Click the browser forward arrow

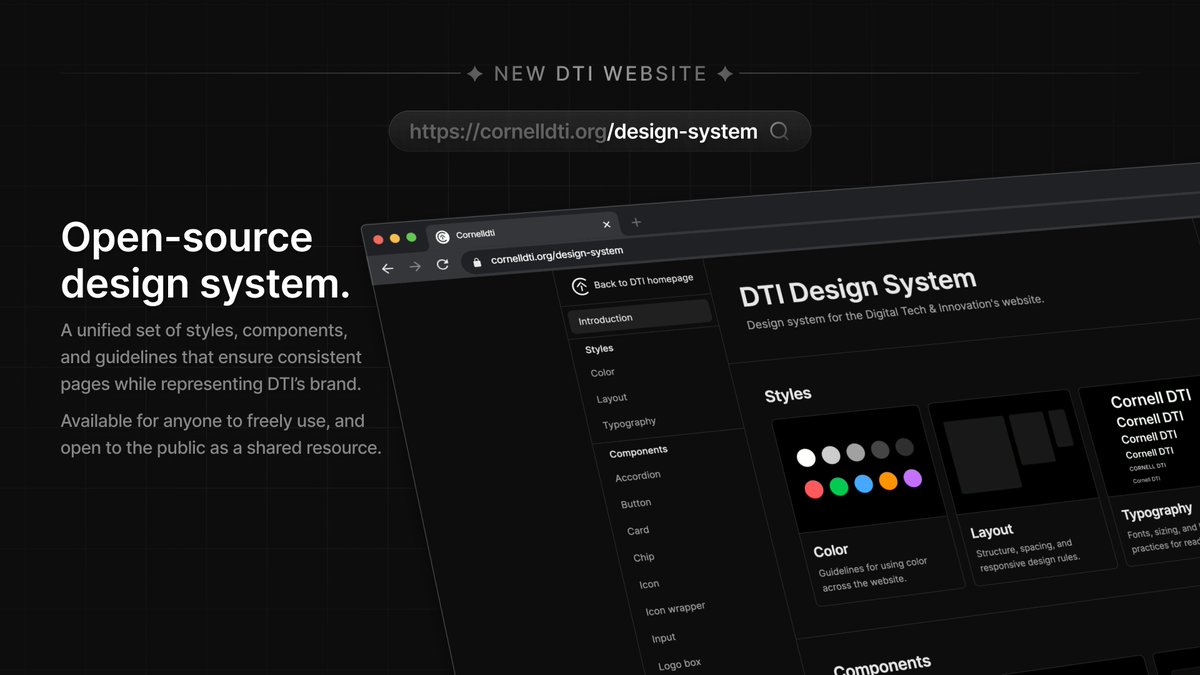(x=415, y=266)
